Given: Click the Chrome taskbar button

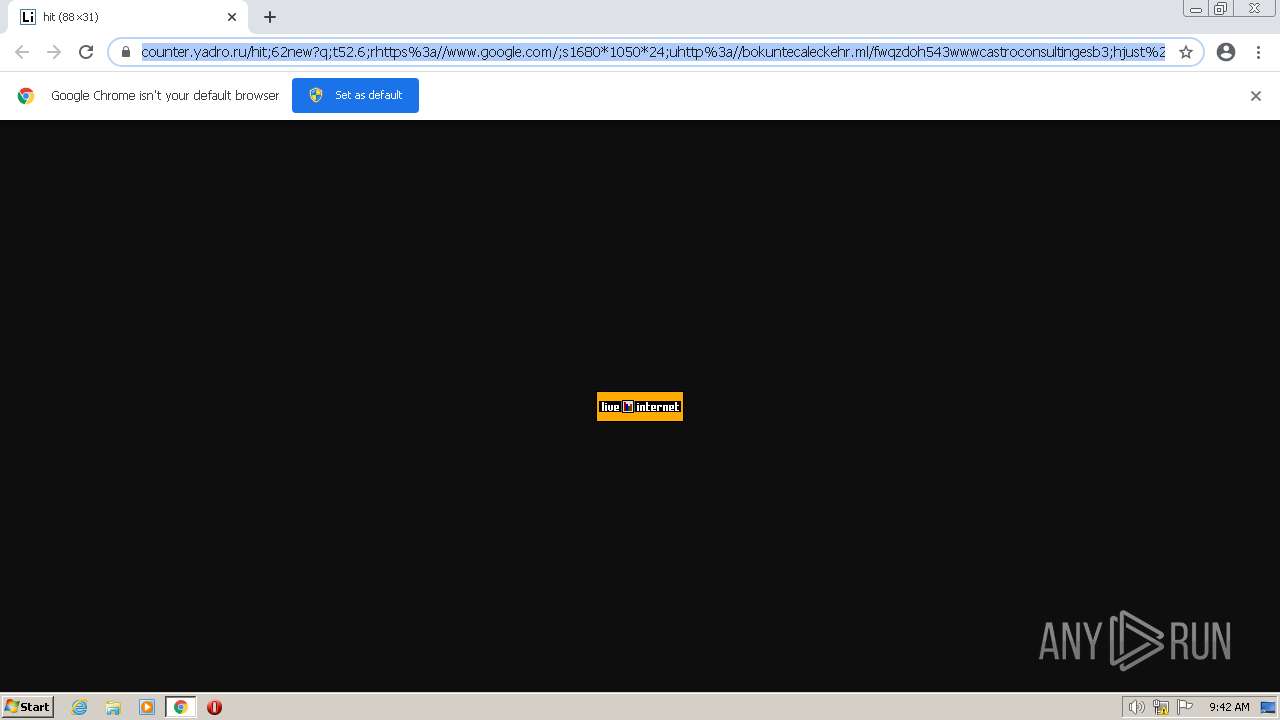Looking at the screenshot, I should pos(181,707).
